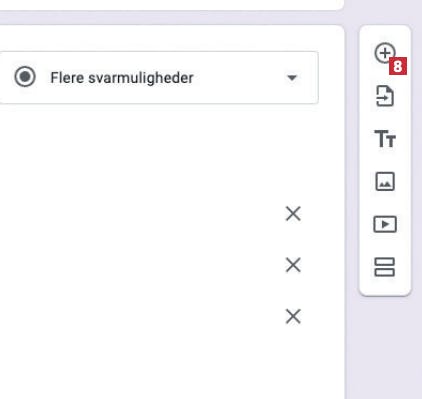Insert an image using the picture icon
The image size is (422, 399).
(x=385, y=181)
